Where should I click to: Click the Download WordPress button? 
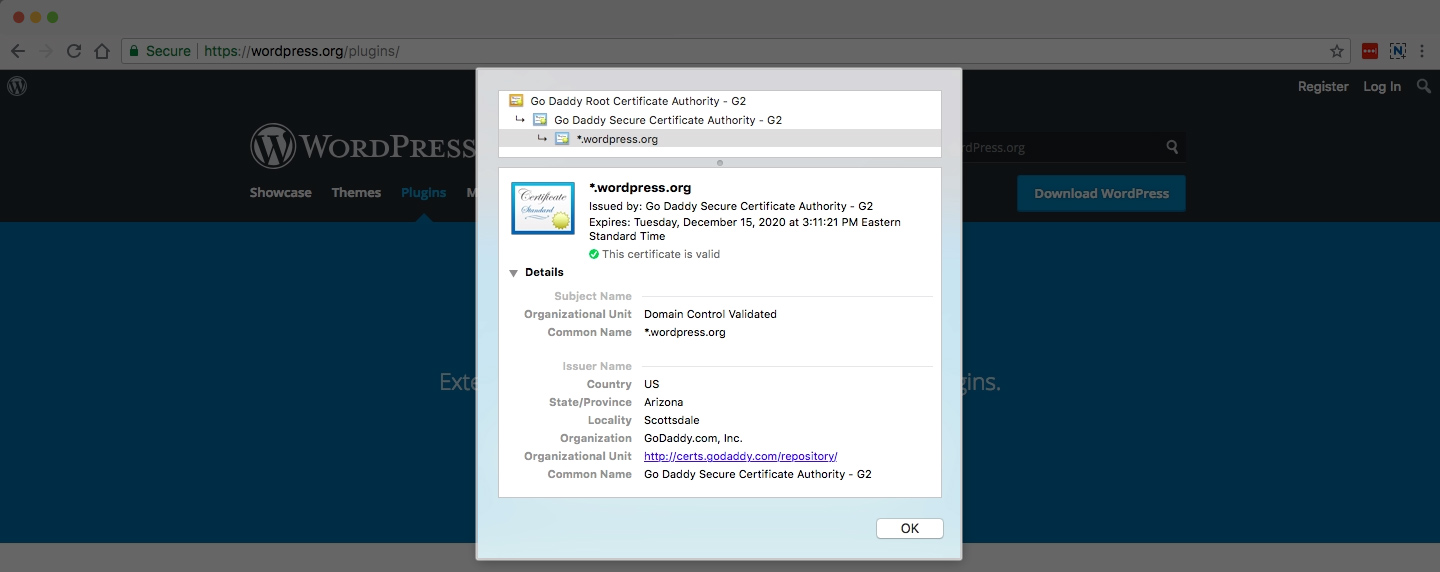pos(1101,194)
